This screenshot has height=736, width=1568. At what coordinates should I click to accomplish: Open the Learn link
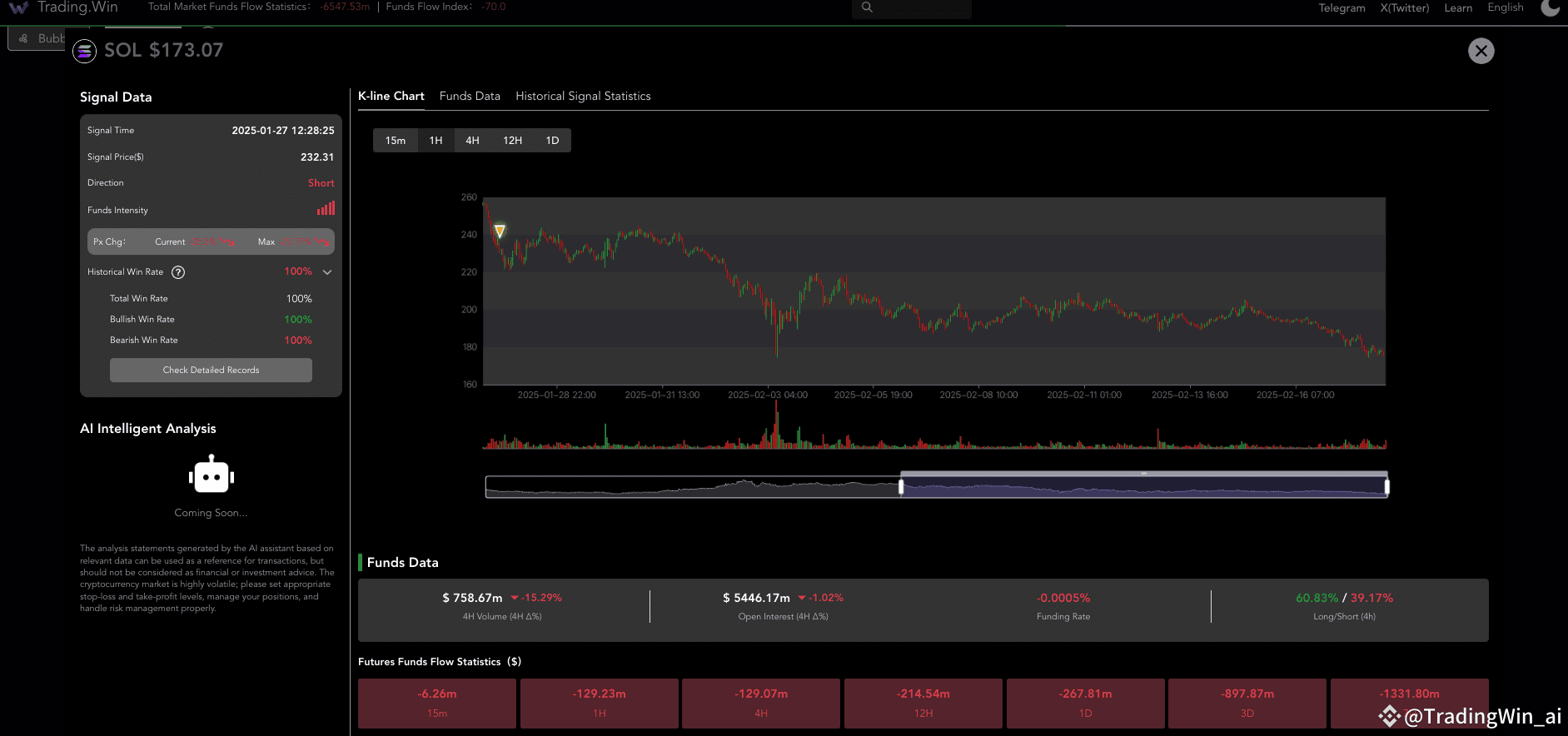tap(1458, 8)
